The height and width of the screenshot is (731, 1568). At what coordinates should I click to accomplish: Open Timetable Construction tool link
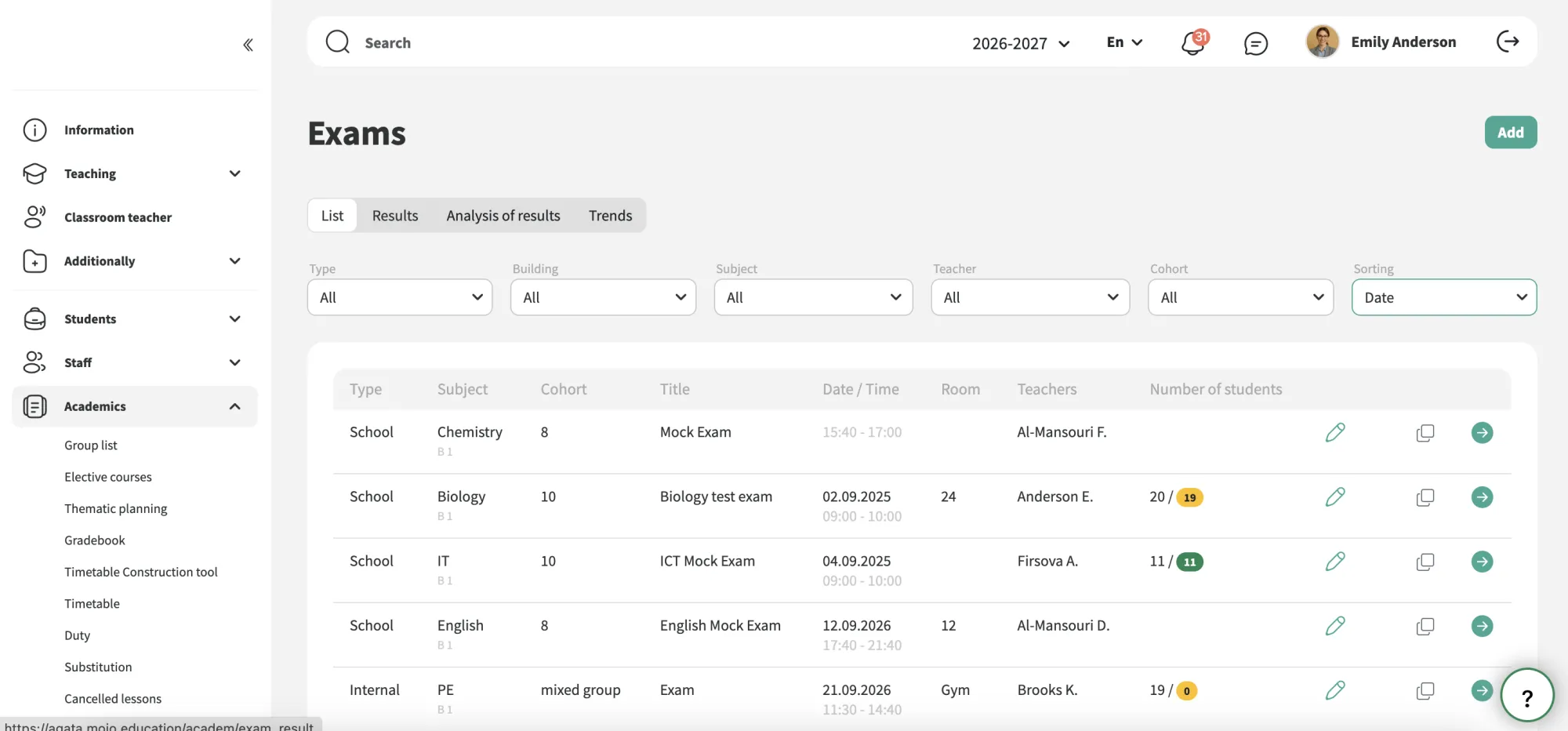pos(141,572)
